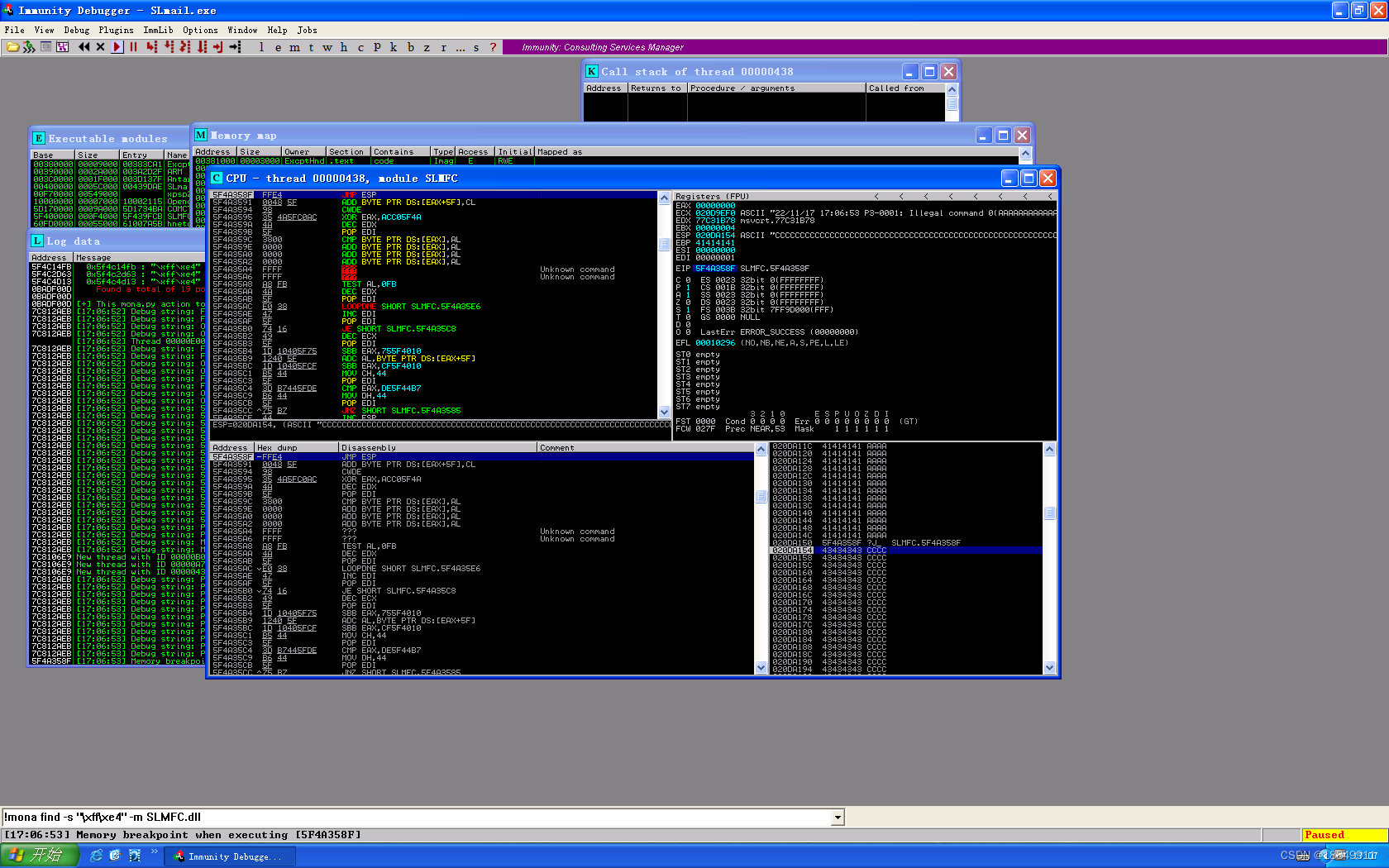The image size is (1389, 868).
Task: Open Windows list with 'w' button
Action: (327, 47)
